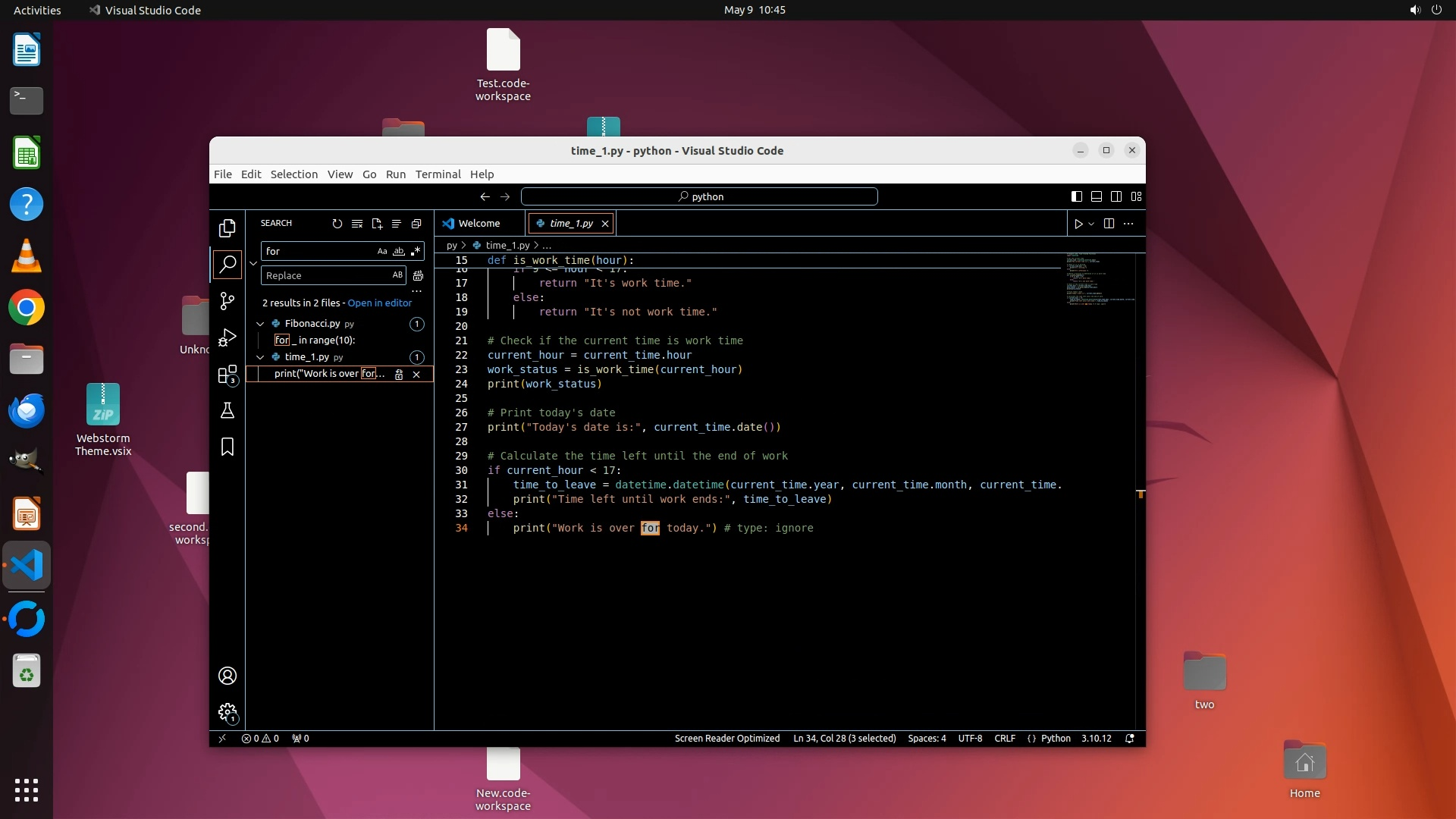Toggle Match Whole Word option
This screenshot has width=1456, height=819.
399,251
